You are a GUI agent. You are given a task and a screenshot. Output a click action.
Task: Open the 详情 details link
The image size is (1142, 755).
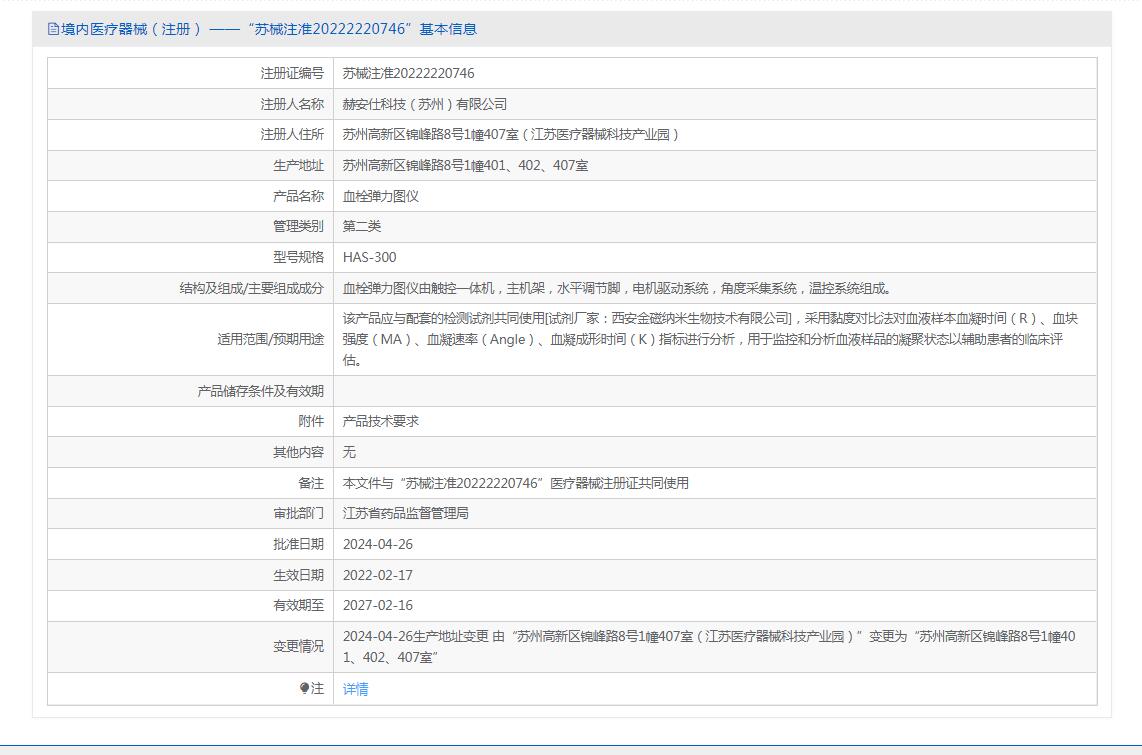pyautogui.click(x=355, y=688)
